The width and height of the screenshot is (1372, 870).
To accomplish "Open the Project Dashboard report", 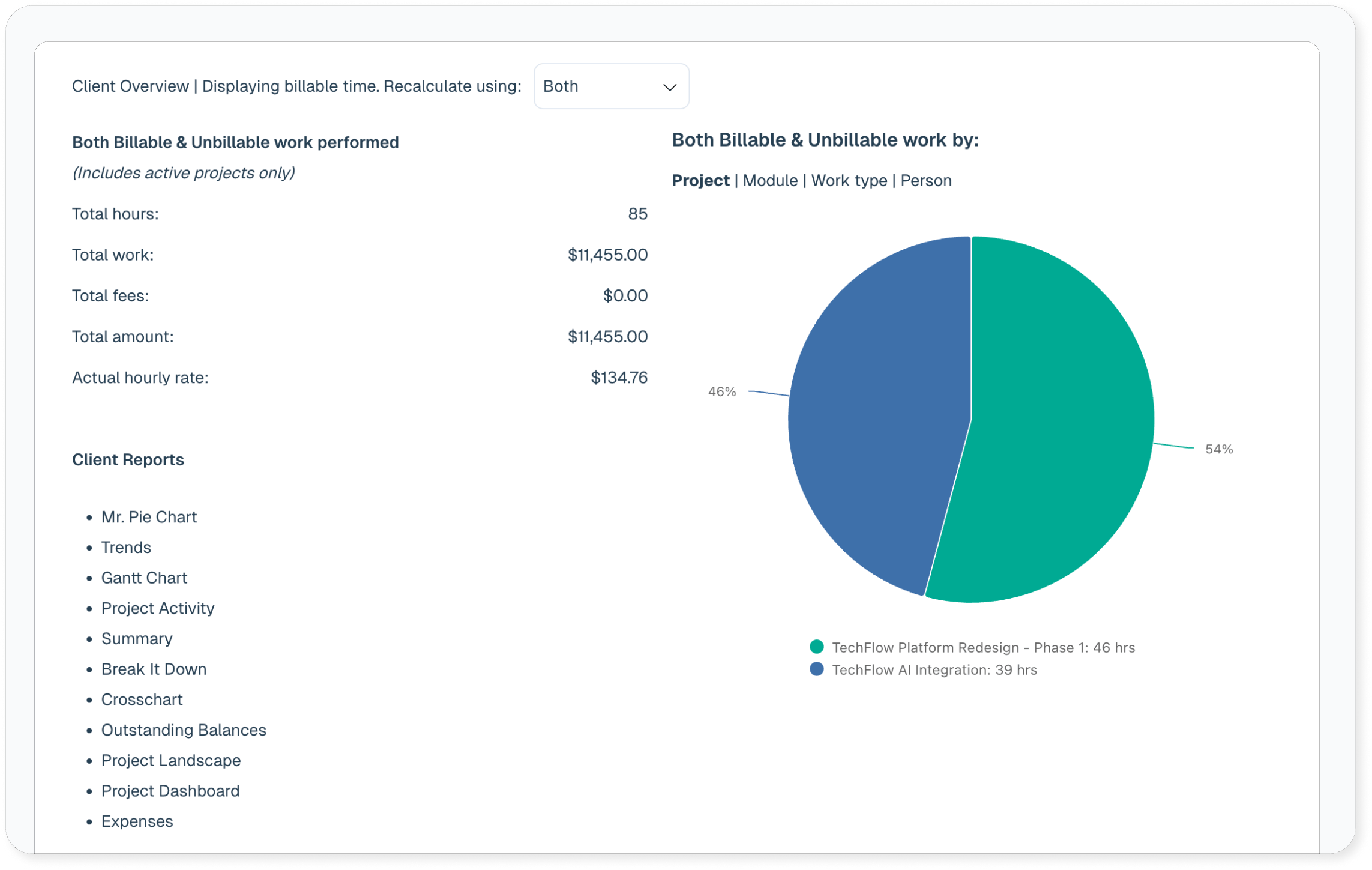I will click(x=170, y=791).
